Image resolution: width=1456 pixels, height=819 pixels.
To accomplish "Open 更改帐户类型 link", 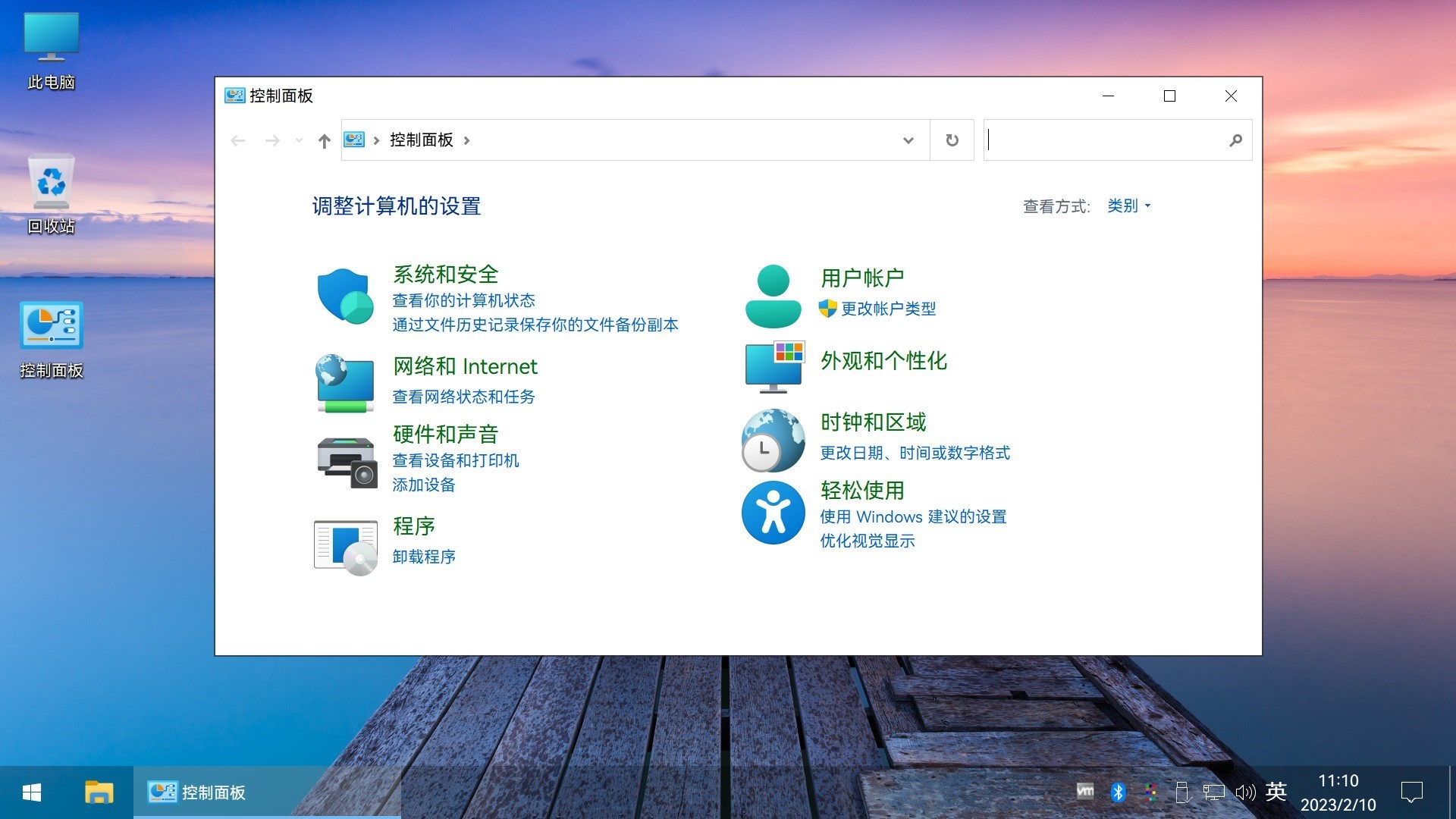I will [888, 309].
